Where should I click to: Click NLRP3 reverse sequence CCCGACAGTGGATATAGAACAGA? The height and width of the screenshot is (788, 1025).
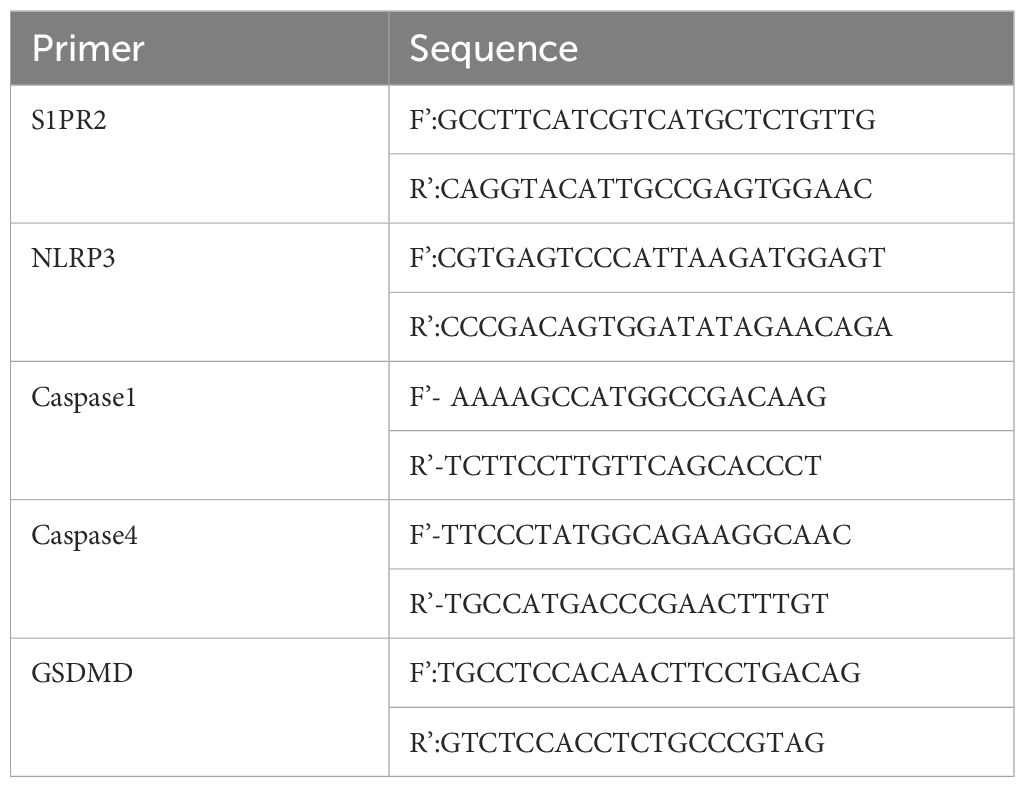666,327
